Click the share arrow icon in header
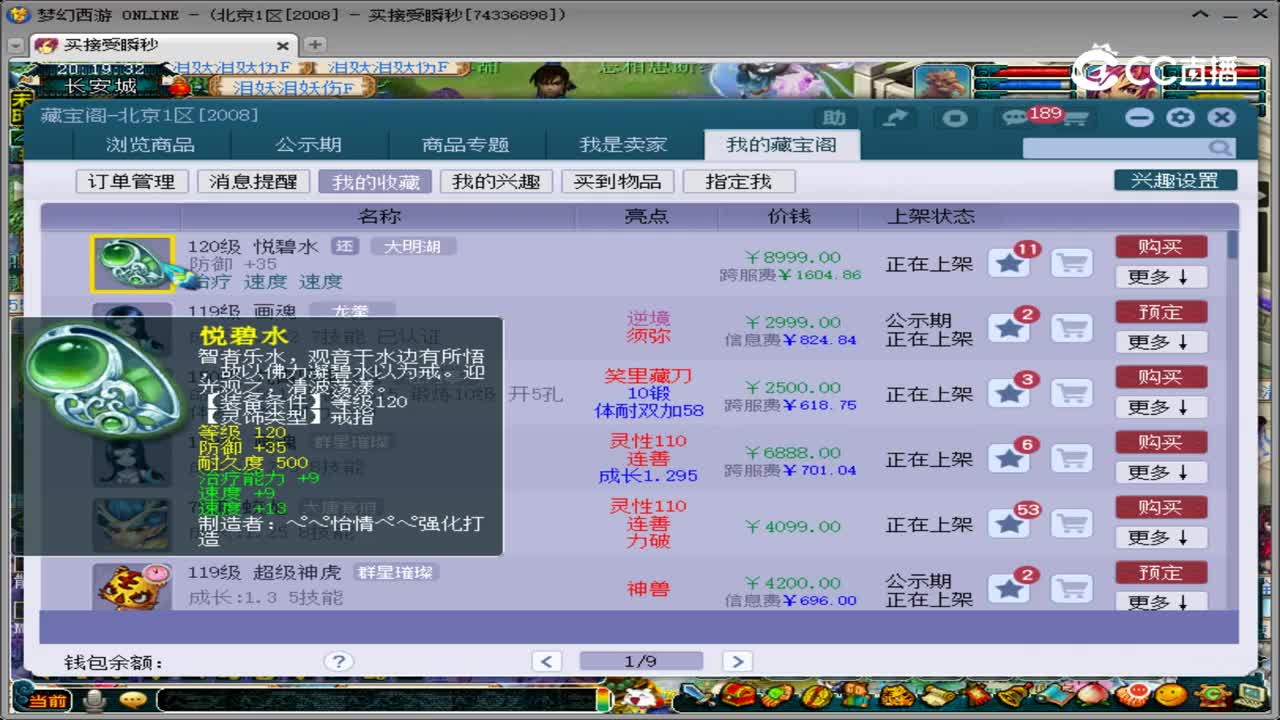Screen dimensions: 1280x720 (x=896, y=118)
